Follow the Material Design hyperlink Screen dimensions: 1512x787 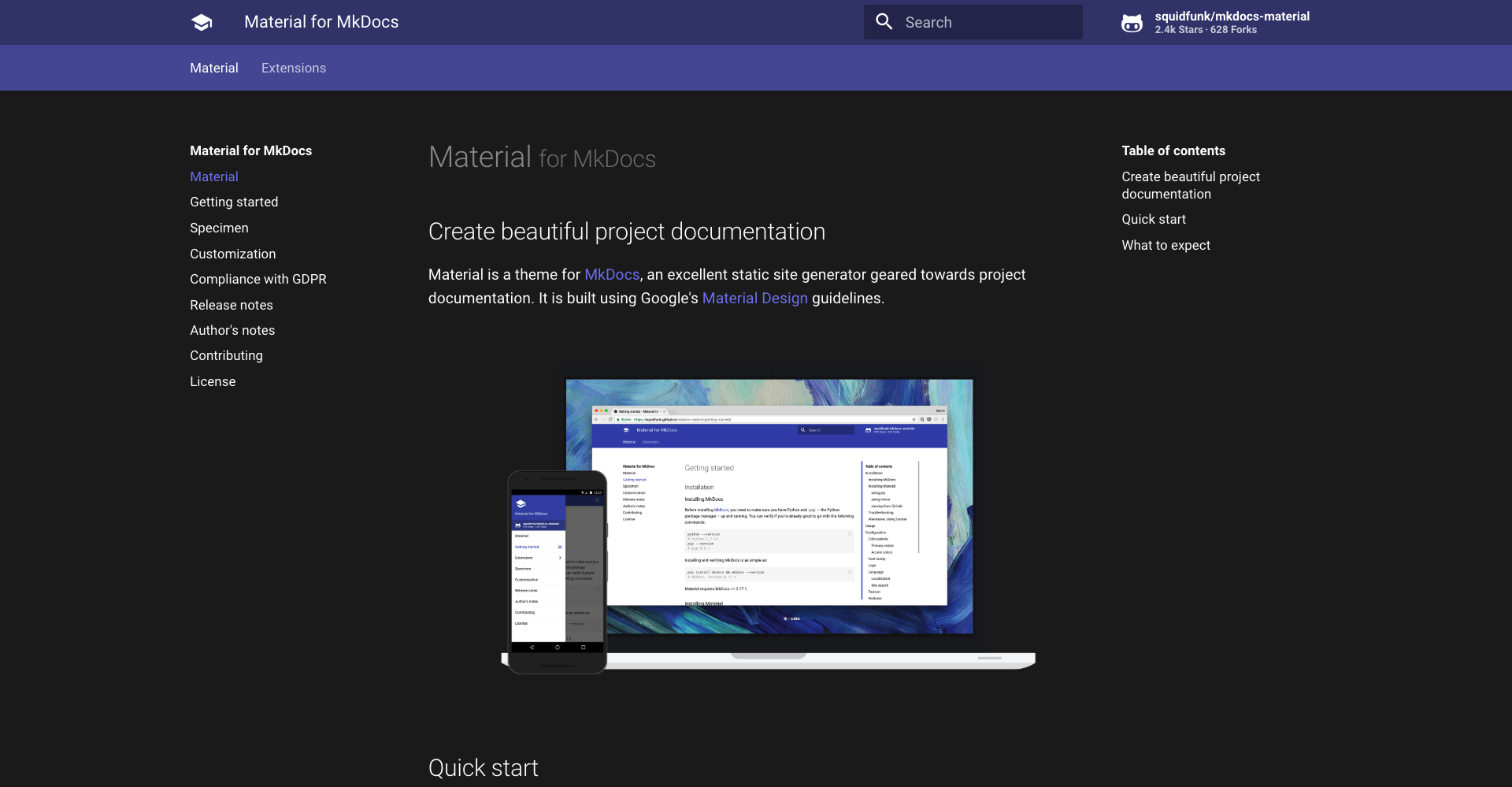click(755, 298)
